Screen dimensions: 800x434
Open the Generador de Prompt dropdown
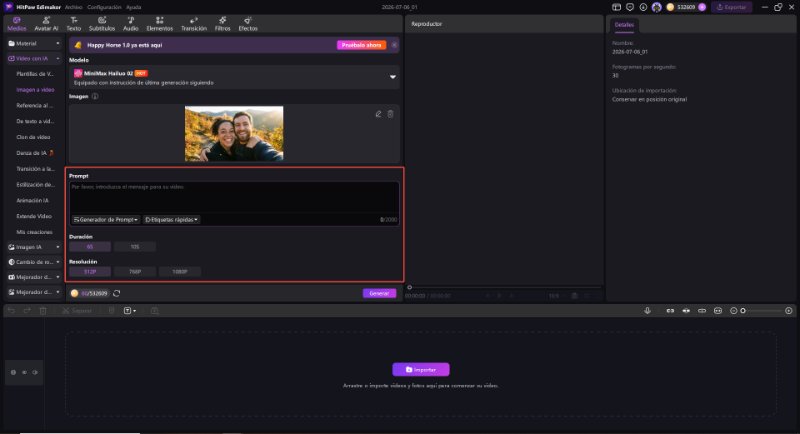click(106, 220)
